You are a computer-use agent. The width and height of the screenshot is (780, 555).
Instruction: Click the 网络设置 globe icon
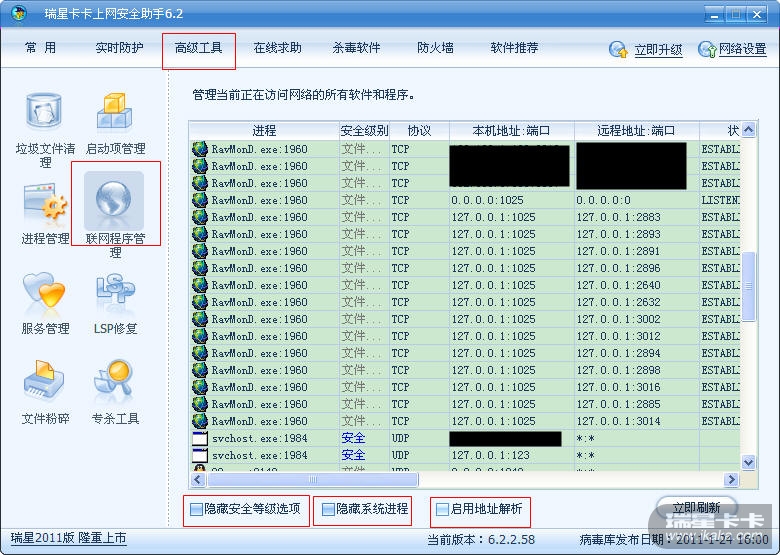(x=707, y=49)
